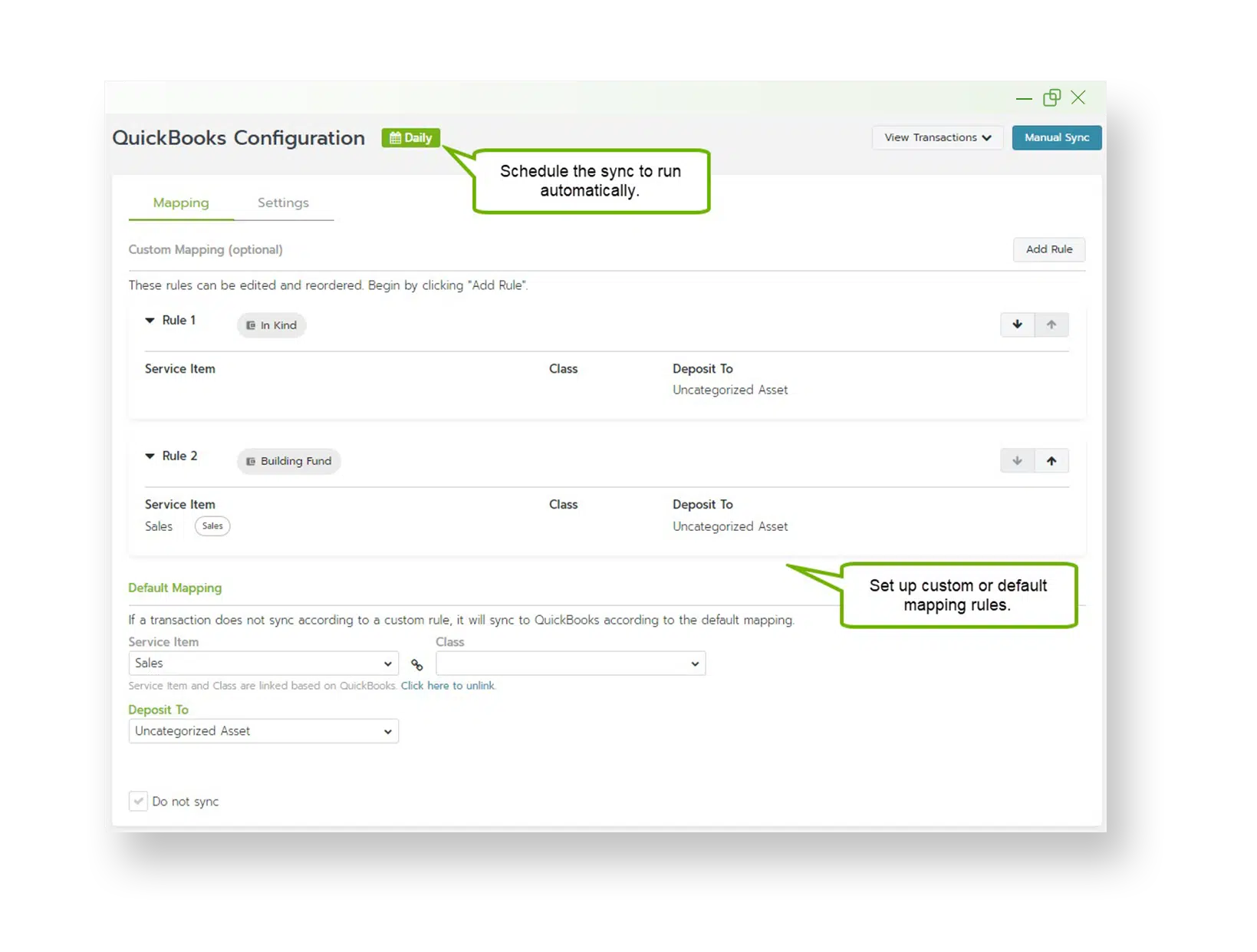Select the Building Fund tag on Rule 2
The height and width of the screenshot is (952, 1257).
[x=288, y=461]
